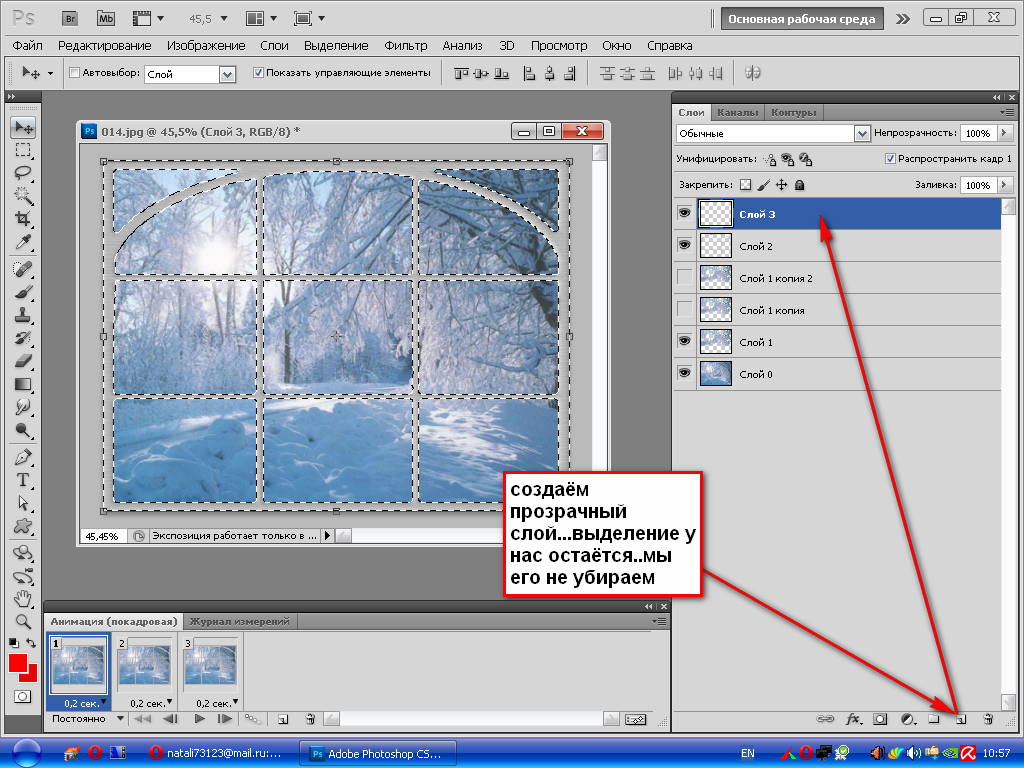Select the Zoom tool in toolbox
Screen dimensions: 1024x768
(x=24, y=621)
